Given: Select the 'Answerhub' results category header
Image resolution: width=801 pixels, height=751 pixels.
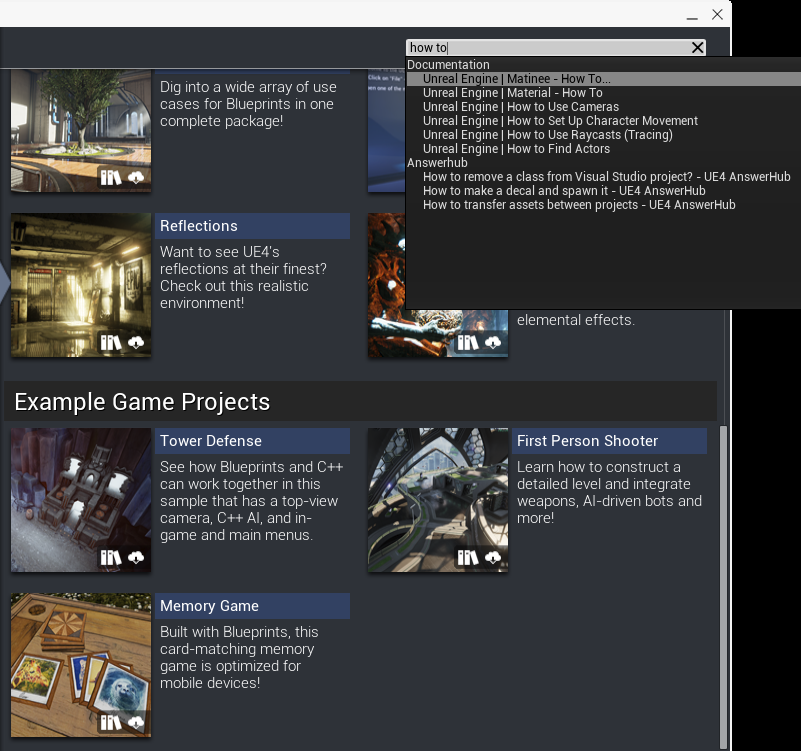Looking at the screenshot, I should pos(437,163).
